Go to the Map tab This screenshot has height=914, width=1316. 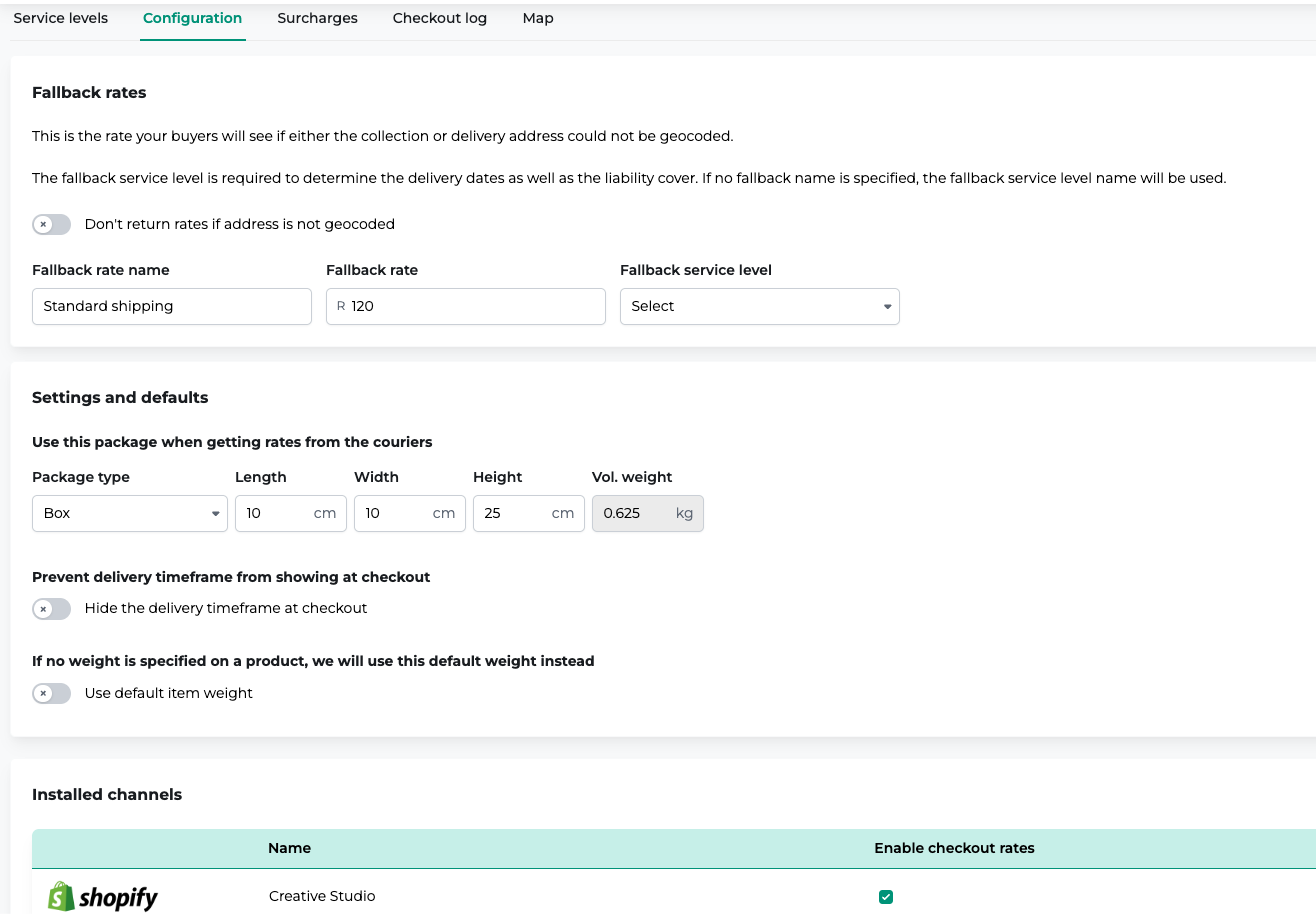click(x=538, y=18)
